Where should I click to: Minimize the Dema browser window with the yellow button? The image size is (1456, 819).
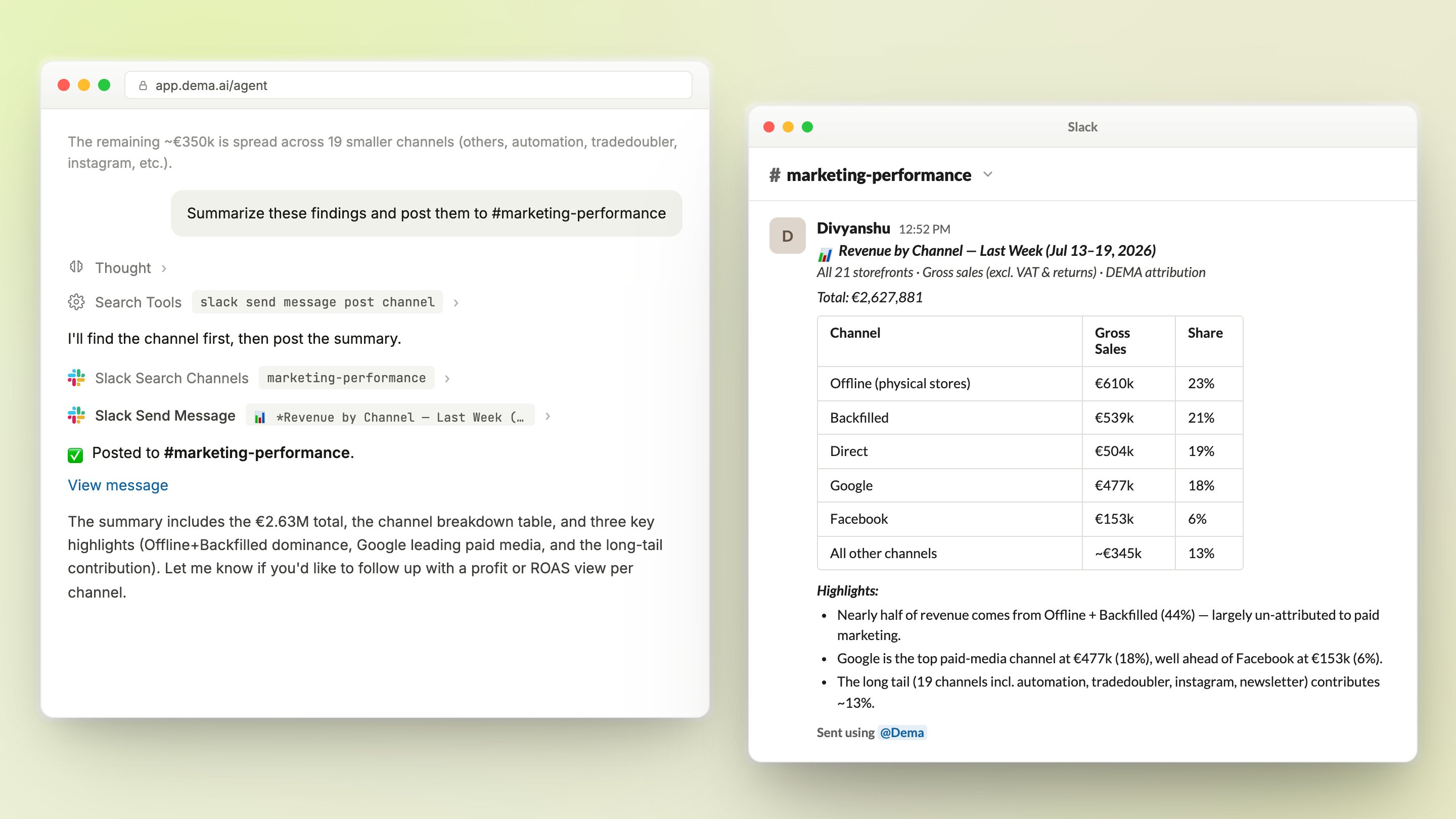coord(83,85)
